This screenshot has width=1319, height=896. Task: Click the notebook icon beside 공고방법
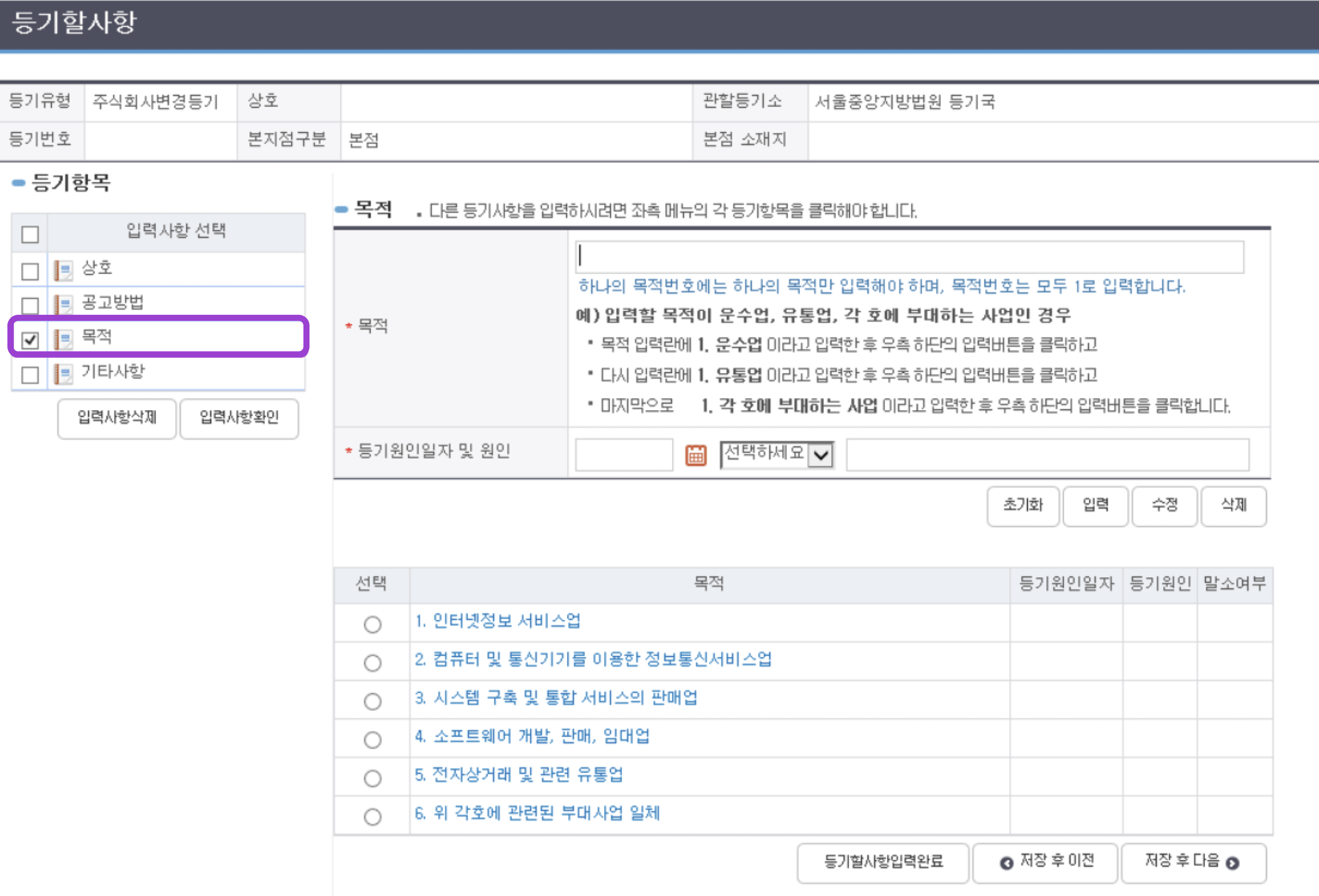coord(63,304)
